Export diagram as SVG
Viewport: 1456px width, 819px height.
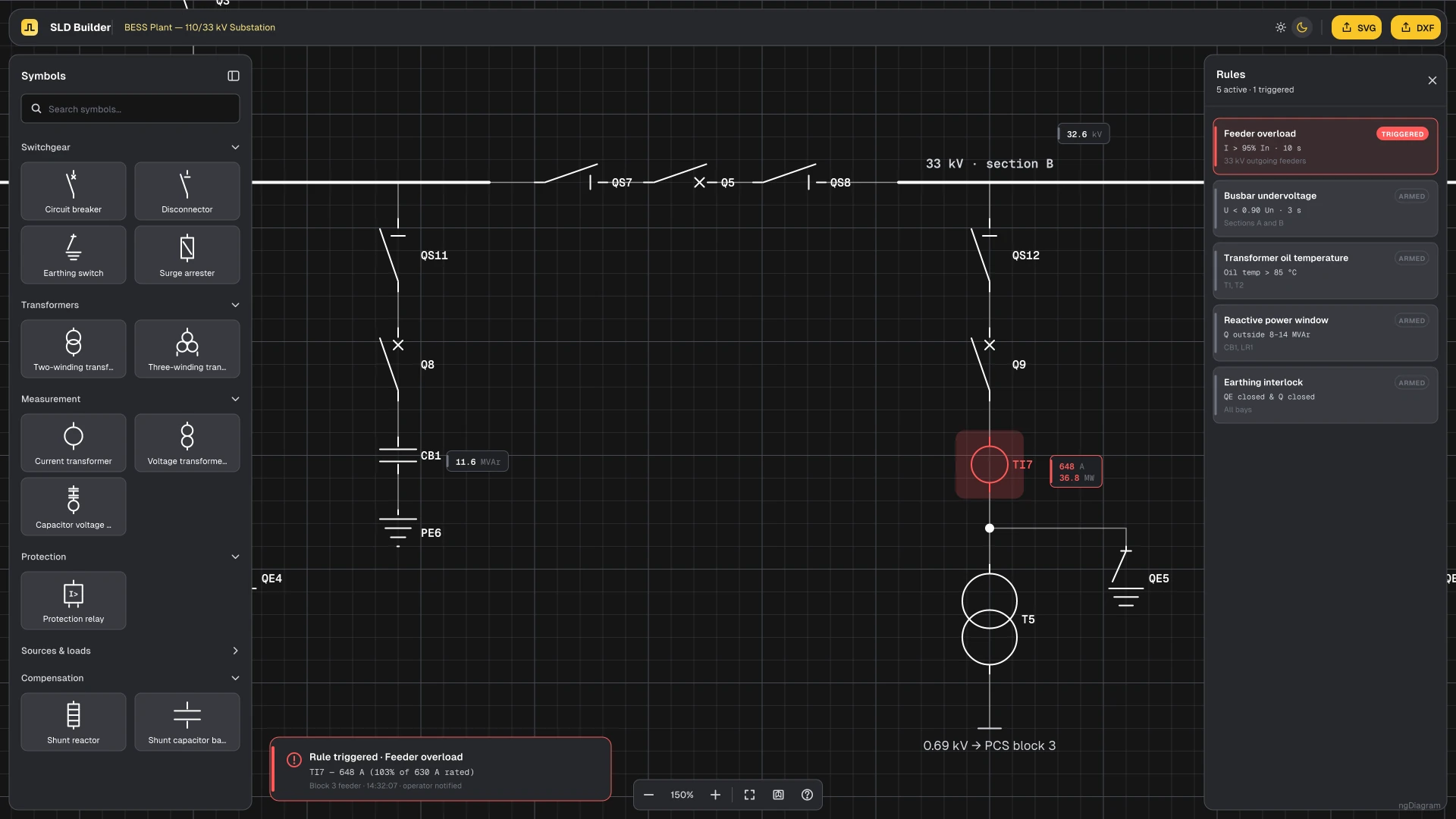coord(1357,27)
